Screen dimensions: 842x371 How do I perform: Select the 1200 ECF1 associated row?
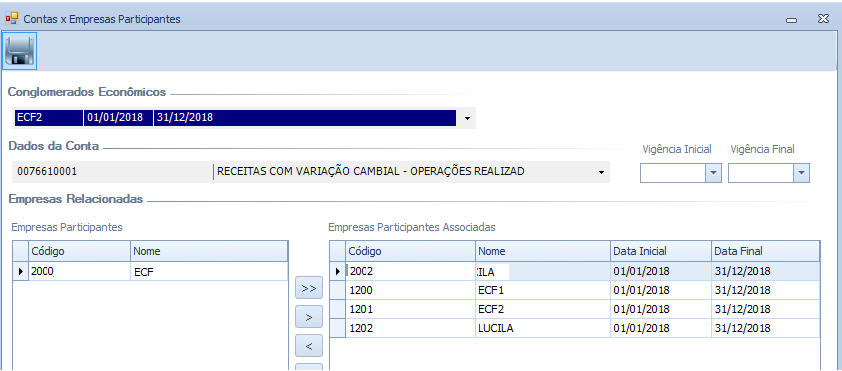(575, 290)
